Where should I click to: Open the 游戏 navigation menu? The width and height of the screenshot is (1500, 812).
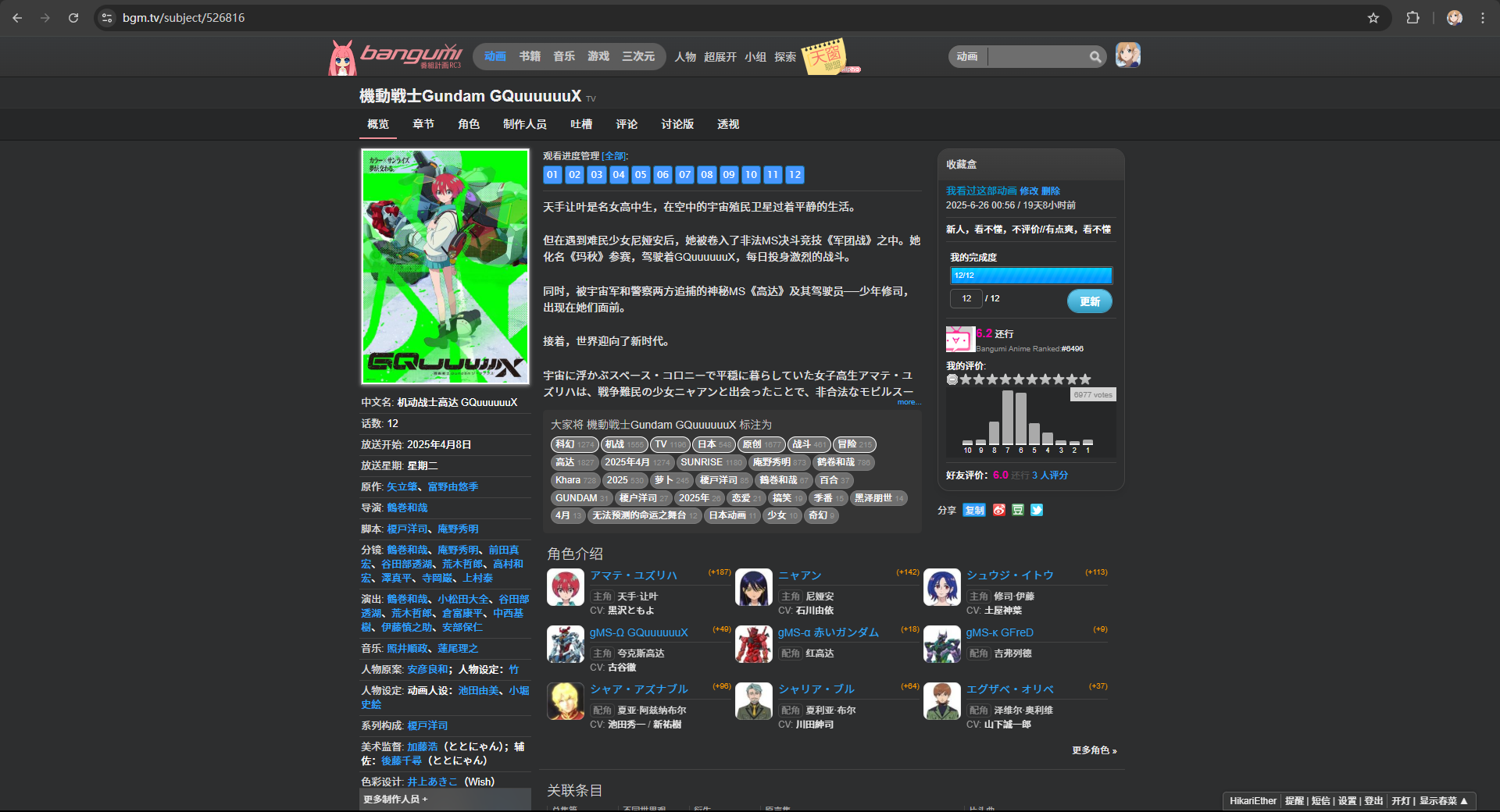[598, 56]
